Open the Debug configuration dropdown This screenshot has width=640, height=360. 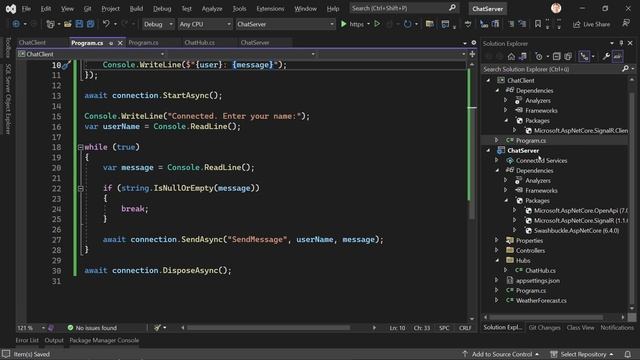(x=158, y=24)
